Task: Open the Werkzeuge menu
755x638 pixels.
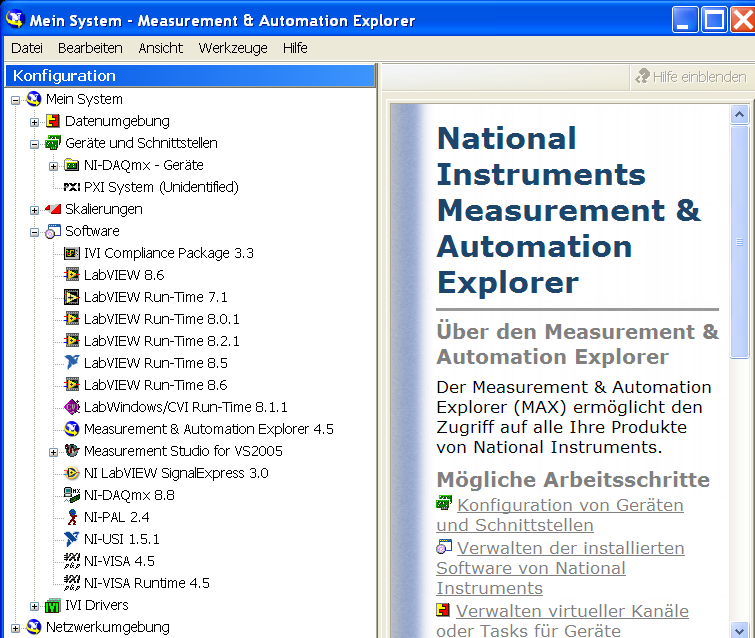Action: coord(233,48)
